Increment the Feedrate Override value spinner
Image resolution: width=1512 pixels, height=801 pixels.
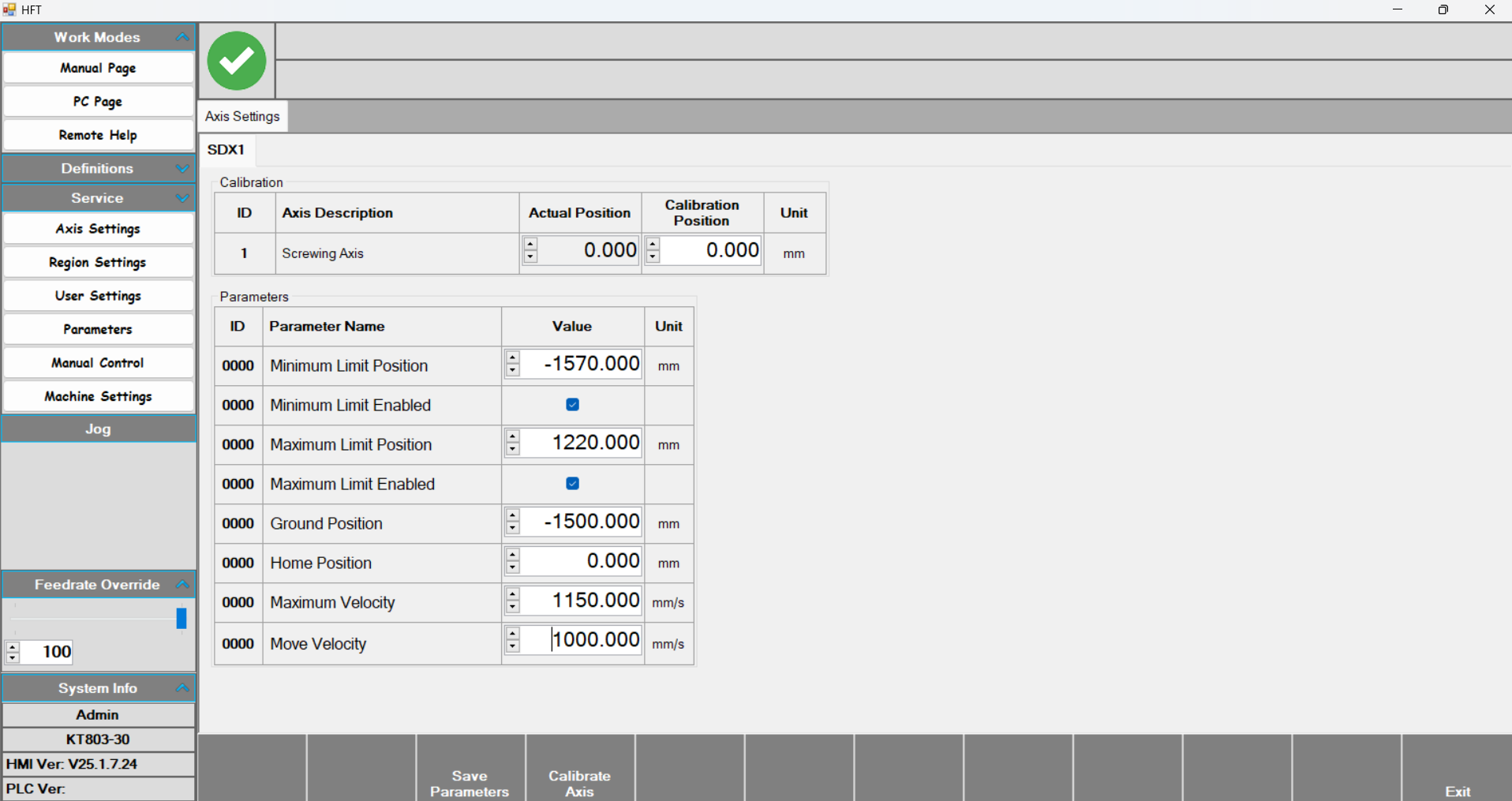(13, 647)
